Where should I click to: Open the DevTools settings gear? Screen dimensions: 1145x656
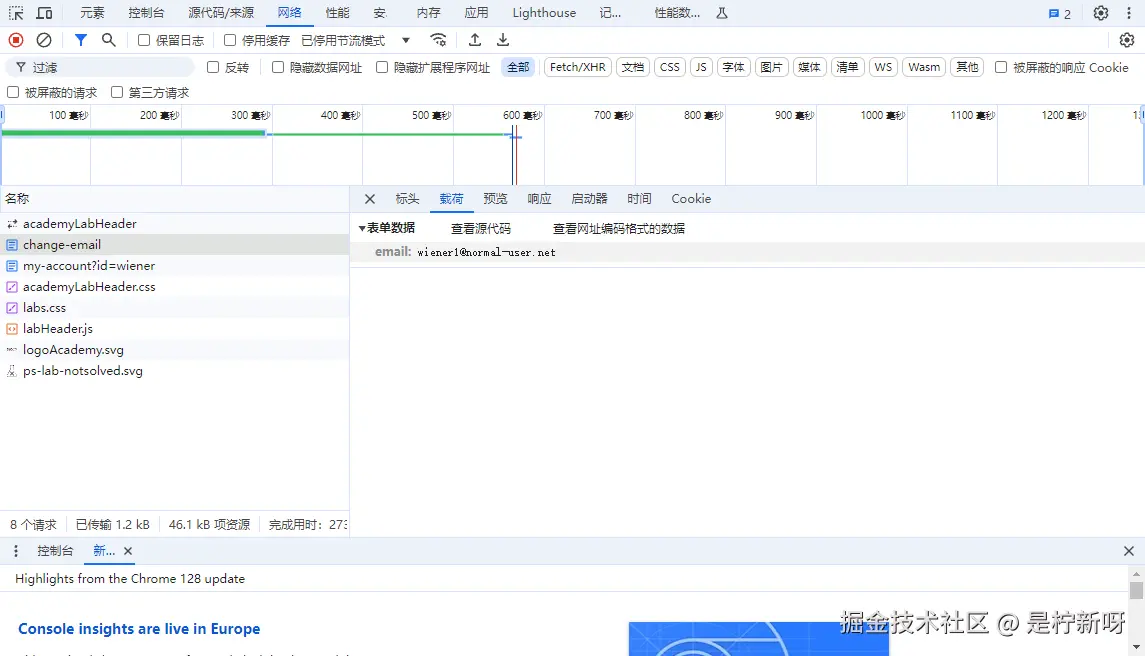click(1100, 13)
